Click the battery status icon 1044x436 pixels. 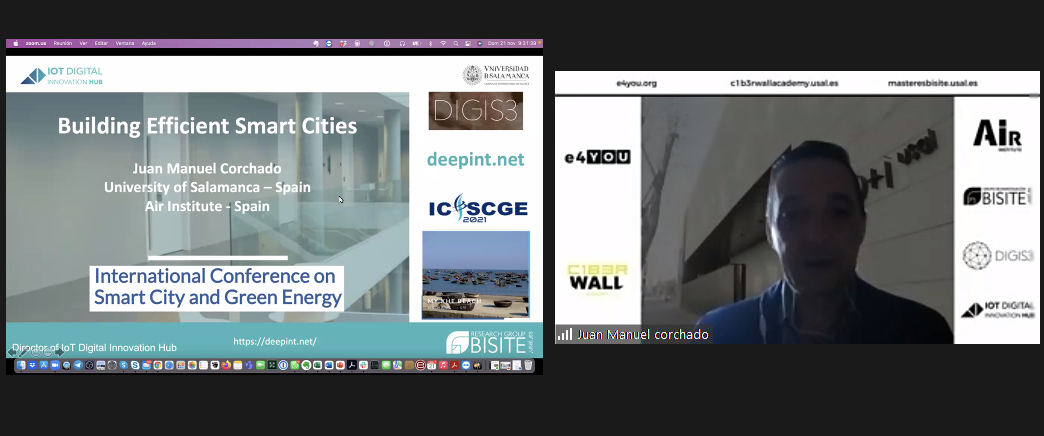[417, 43]
